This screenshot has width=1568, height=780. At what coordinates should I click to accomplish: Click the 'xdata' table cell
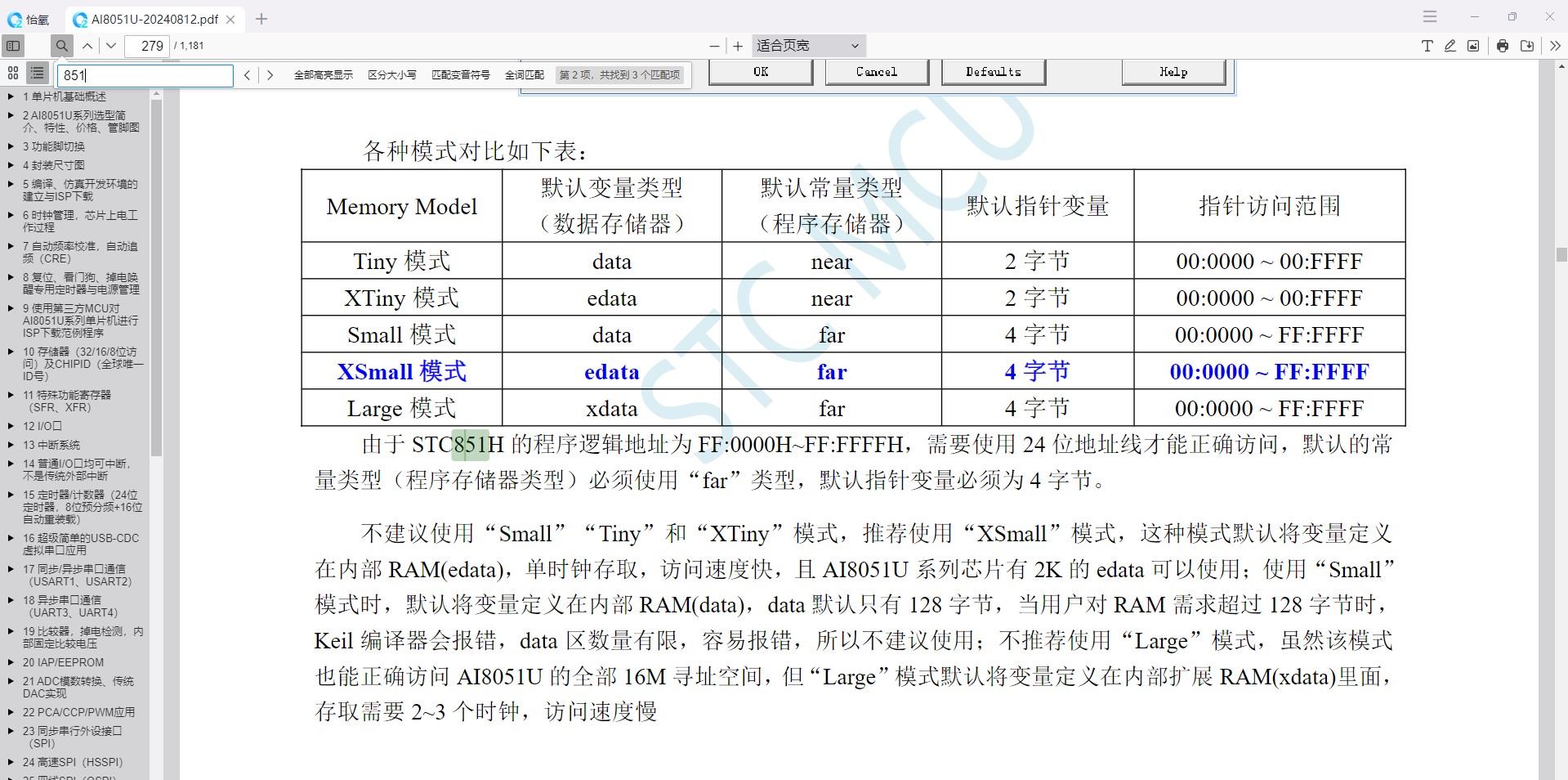(x=612, y=408)
